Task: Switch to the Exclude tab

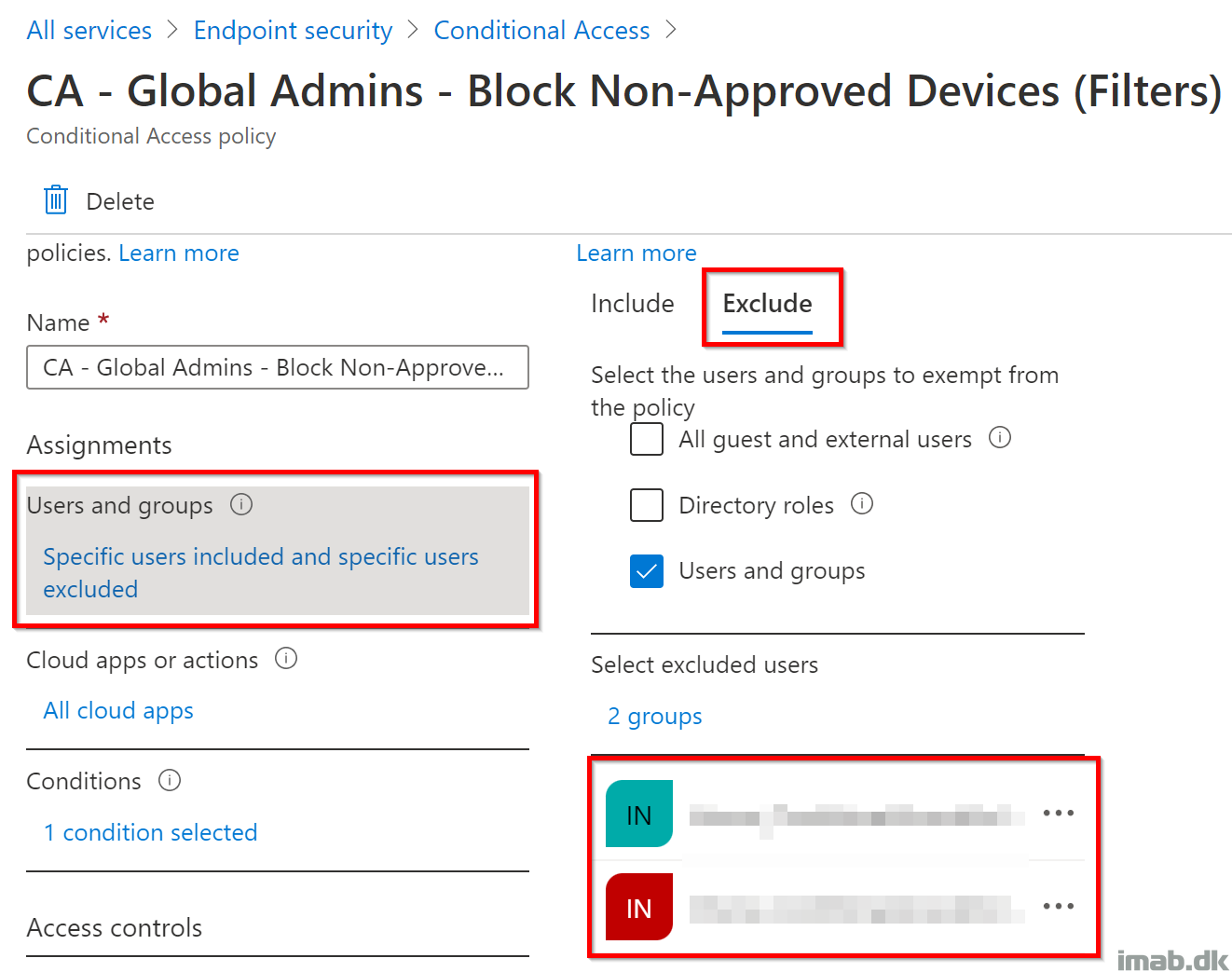Action: click(768, 305)
